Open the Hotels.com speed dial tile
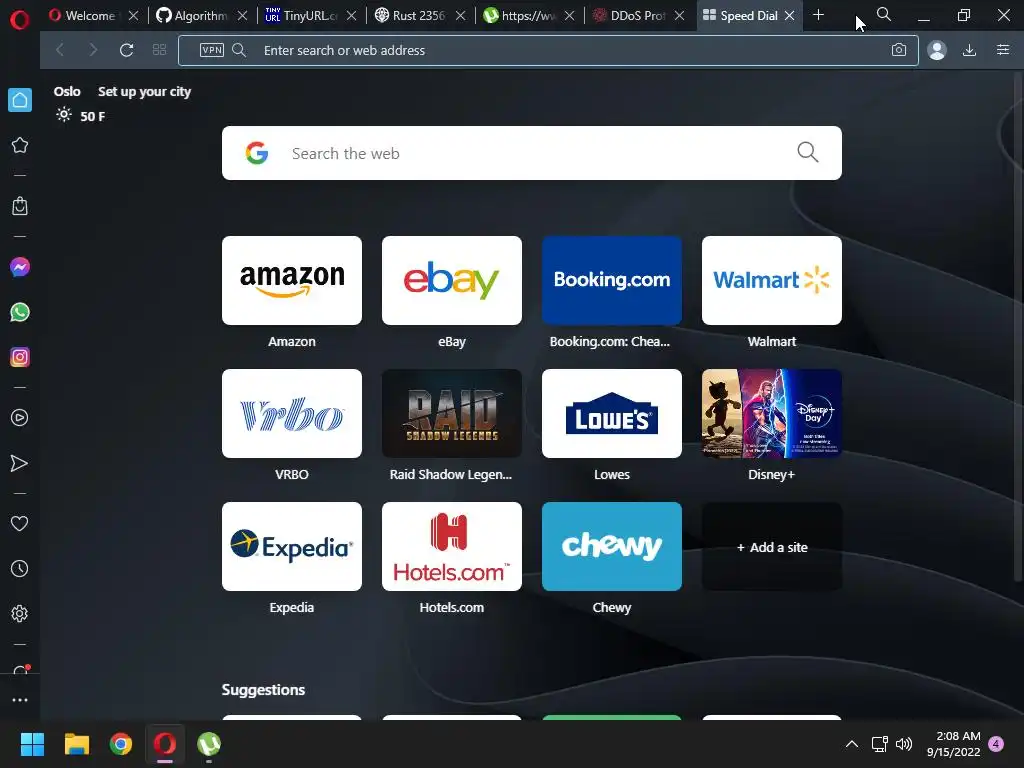 click(x=452, y=547)
